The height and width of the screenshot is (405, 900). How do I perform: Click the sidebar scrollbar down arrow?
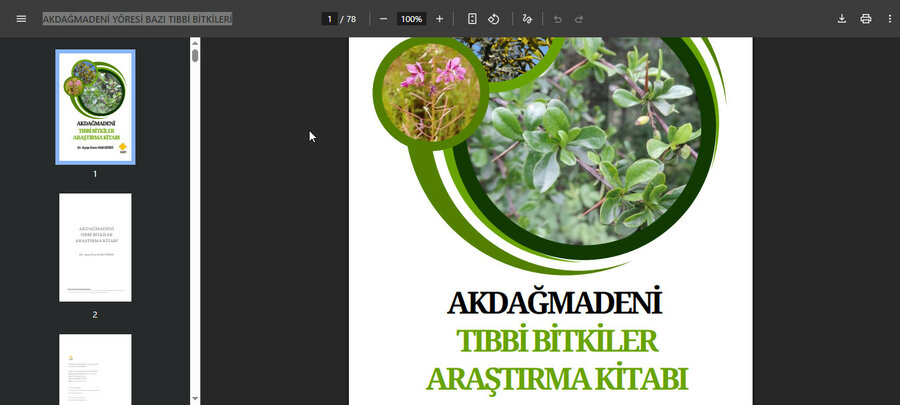(195, 398)
